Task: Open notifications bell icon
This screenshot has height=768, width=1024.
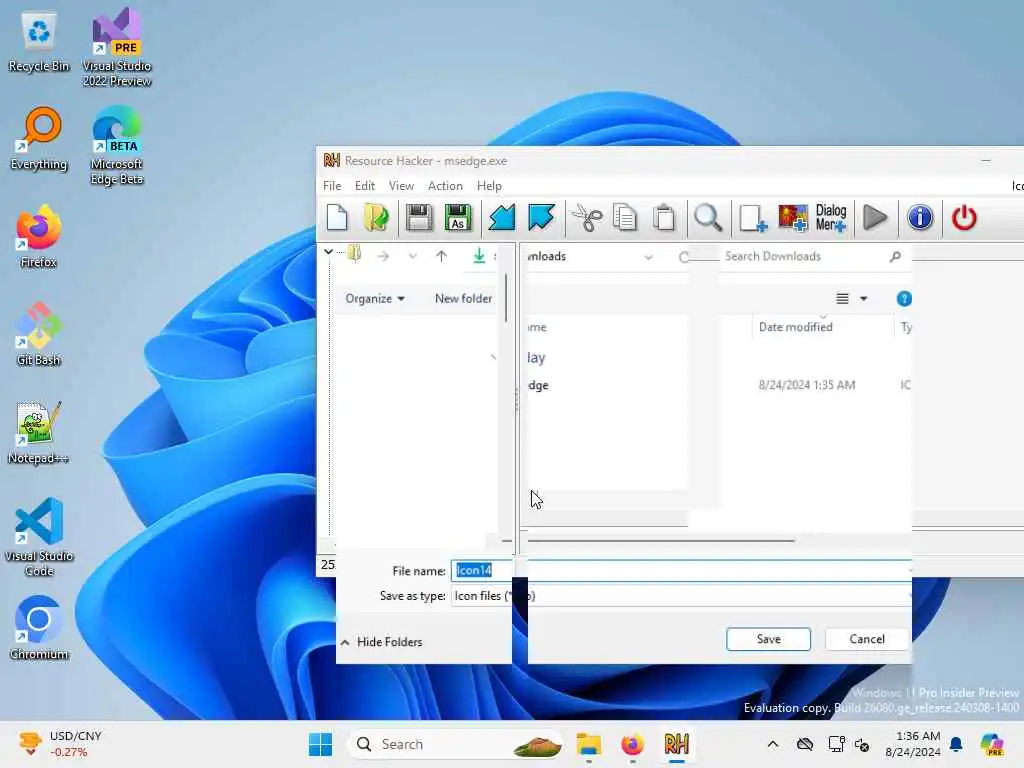Action: [956, 744]
